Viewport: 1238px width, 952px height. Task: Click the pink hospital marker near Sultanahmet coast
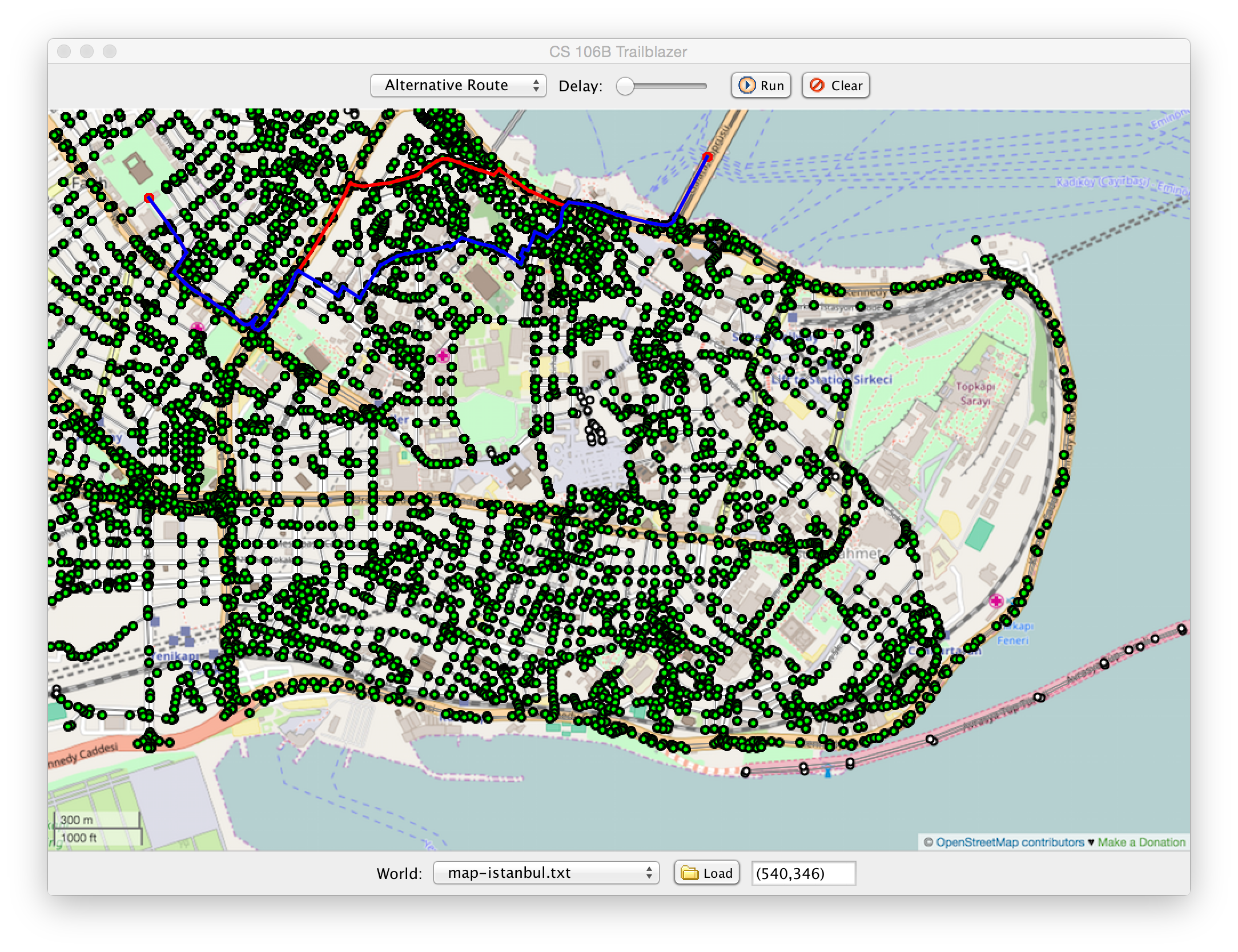click(x=996, y=600)
